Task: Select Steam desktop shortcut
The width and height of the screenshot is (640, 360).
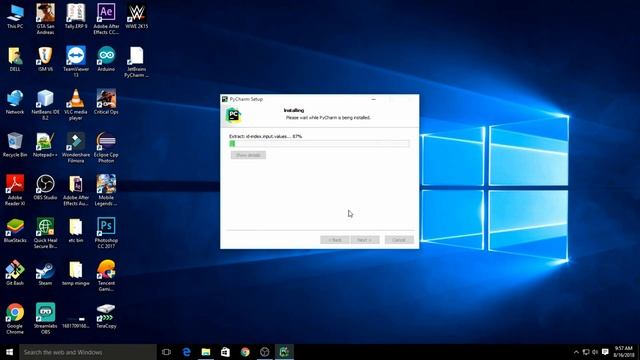Action: pos(45,273)
